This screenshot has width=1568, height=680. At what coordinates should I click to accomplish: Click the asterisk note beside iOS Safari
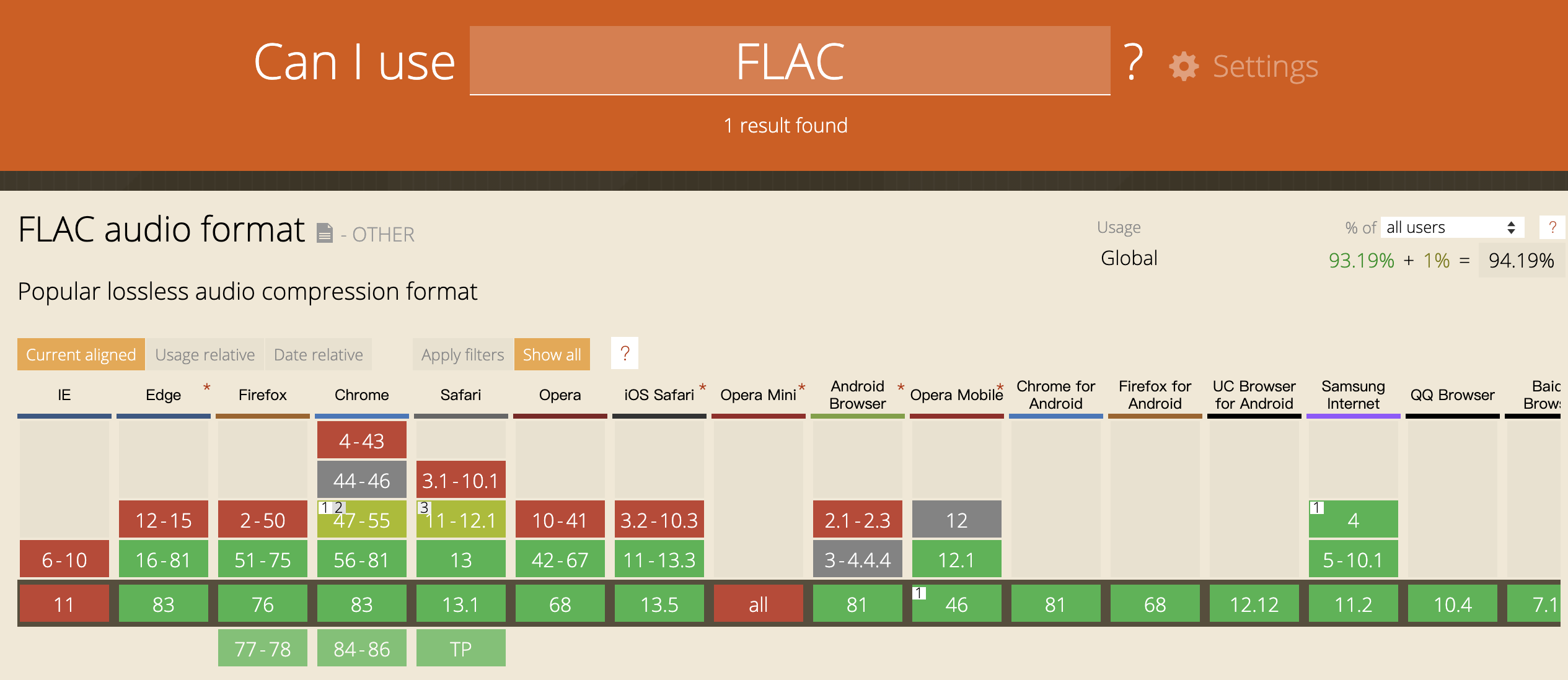pyautogui.click(x=703, y=388)
